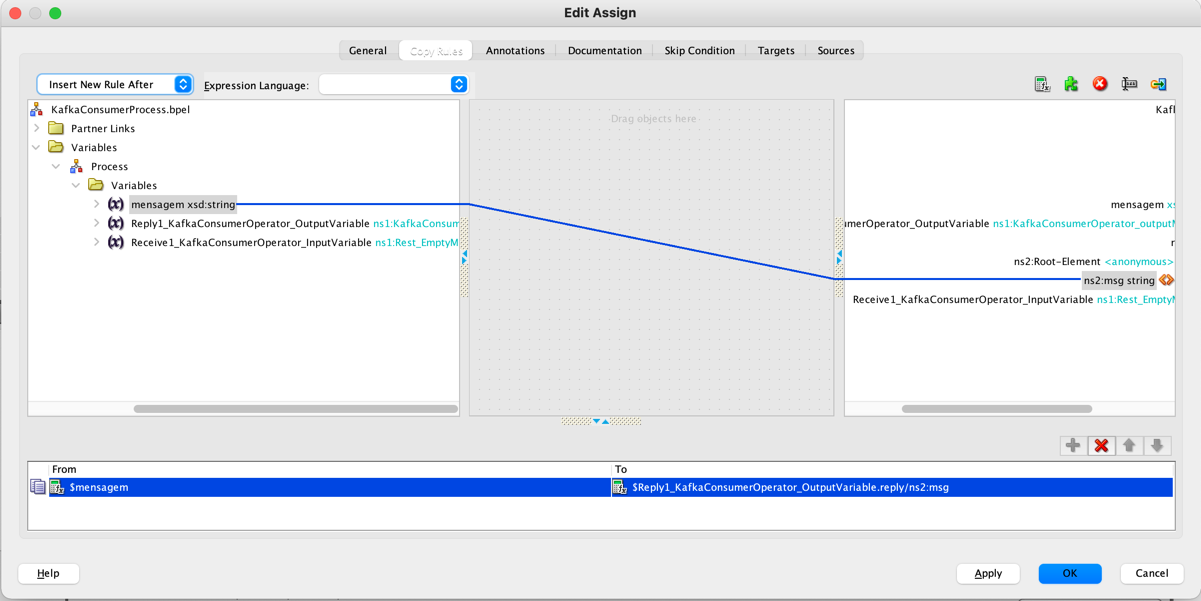Select ns2:Root-Element in right tree
This screenshot has width=1201, height=601.
click(x=1093, y=261)
